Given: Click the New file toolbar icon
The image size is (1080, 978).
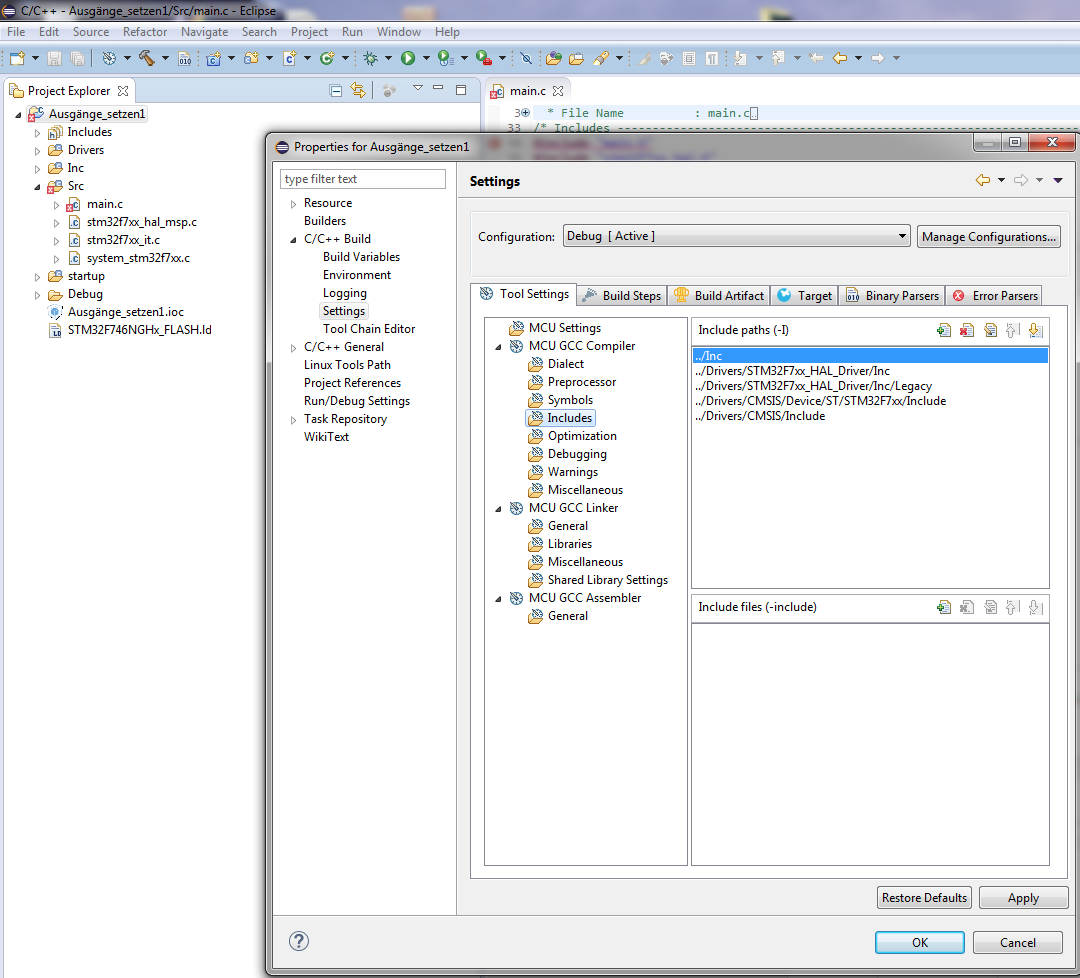Looking at the screenshot, I should click(17, 58).
